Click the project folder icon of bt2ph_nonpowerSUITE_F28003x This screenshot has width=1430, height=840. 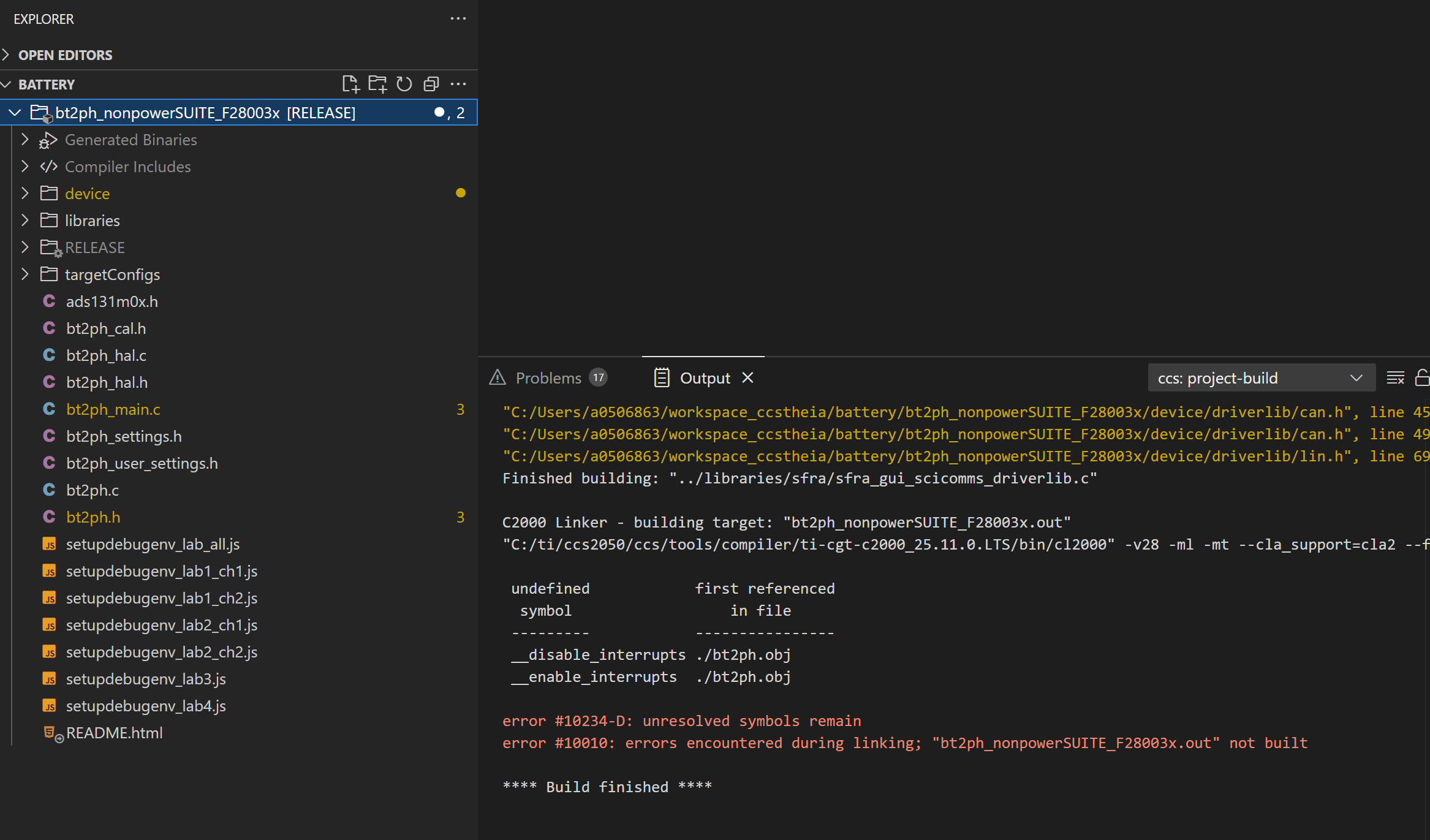pos(42,113)
